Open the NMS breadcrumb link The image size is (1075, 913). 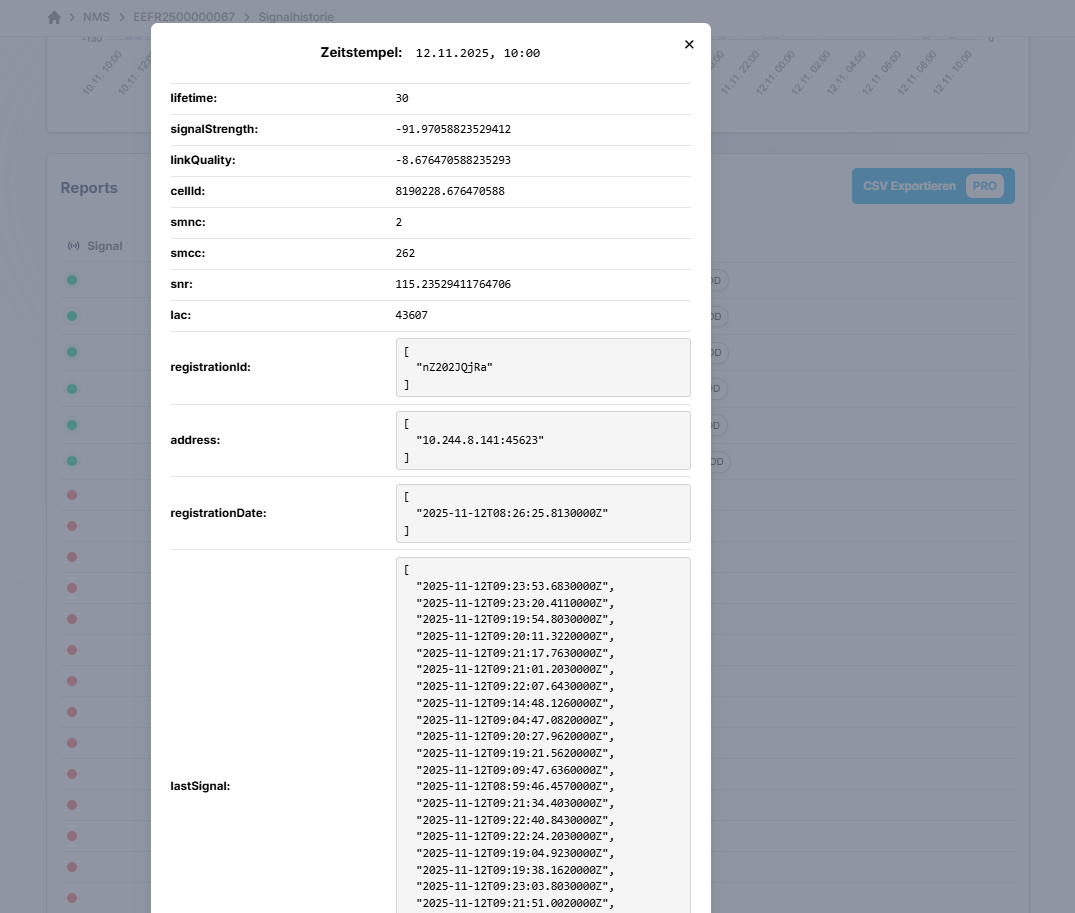(96, 17)
